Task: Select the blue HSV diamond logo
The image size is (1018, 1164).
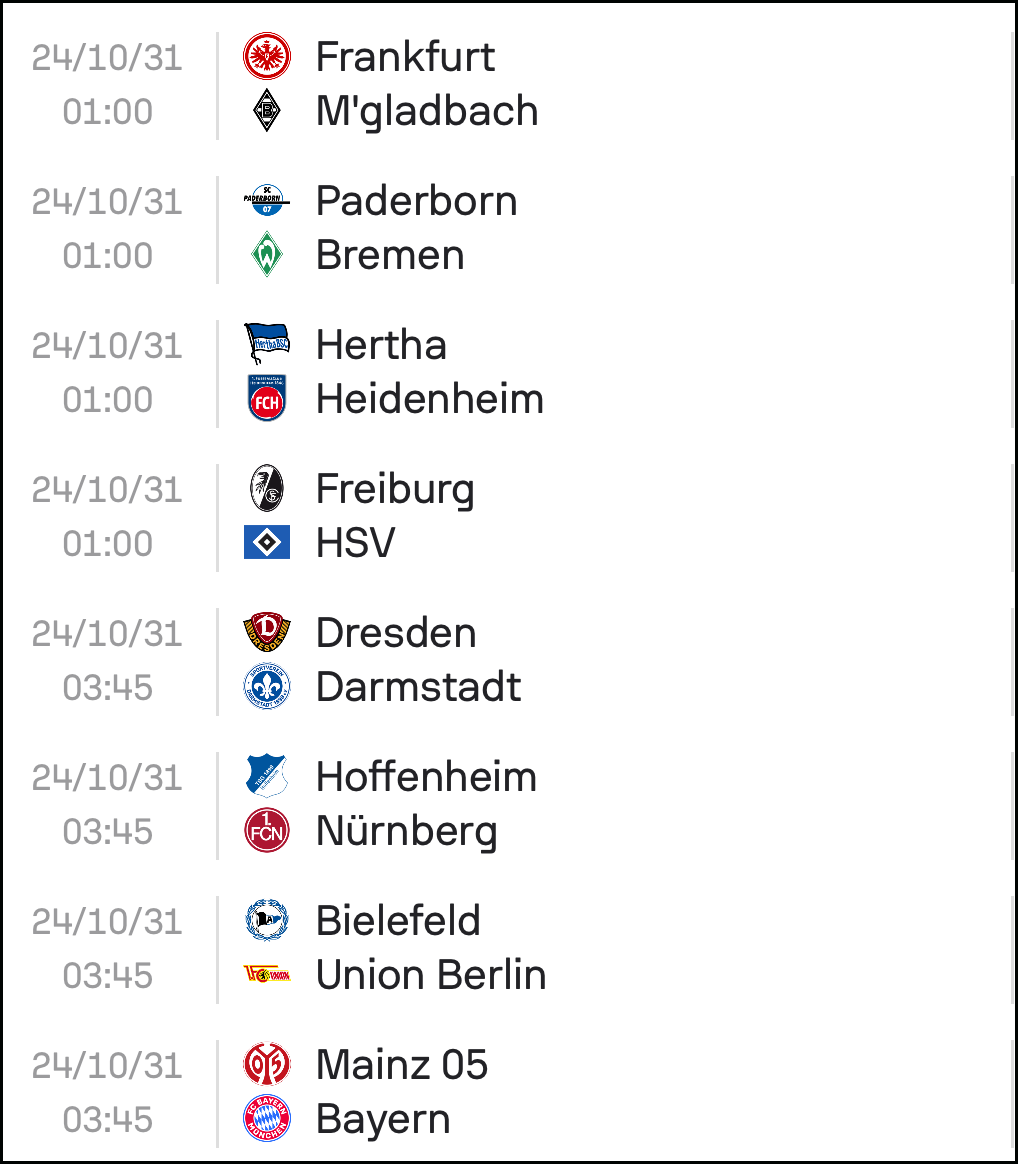Action: pyautogui.click(x=267, y=543)
